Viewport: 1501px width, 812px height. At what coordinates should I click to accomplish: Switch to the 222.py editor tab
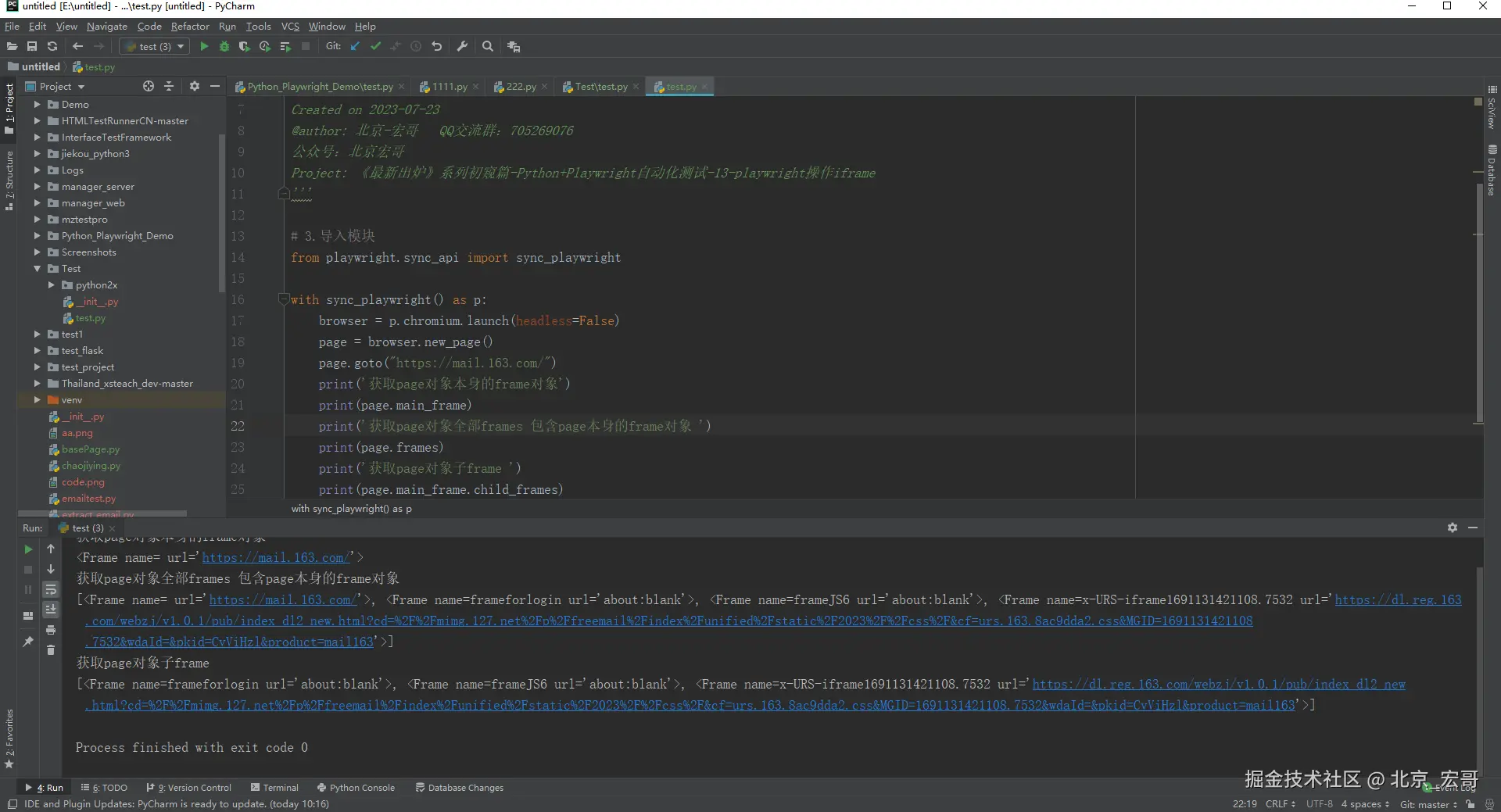(x=521, y=87)
